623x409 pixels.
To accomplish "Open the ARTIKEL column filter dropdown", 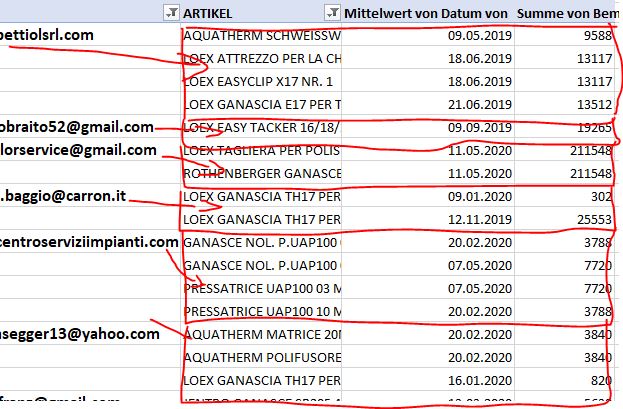I will pyautogui.click(x=332, y=13).
